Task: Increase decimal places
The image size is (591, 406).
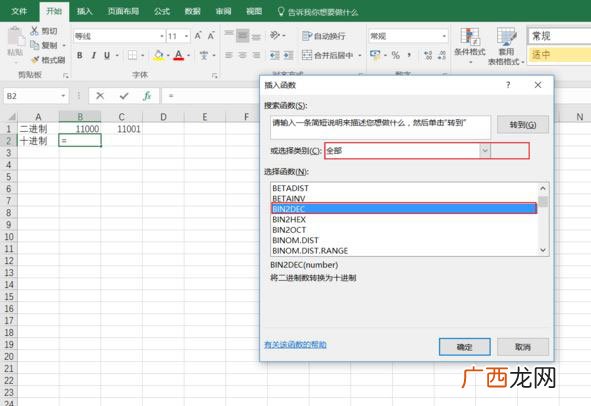Action: 428,55
